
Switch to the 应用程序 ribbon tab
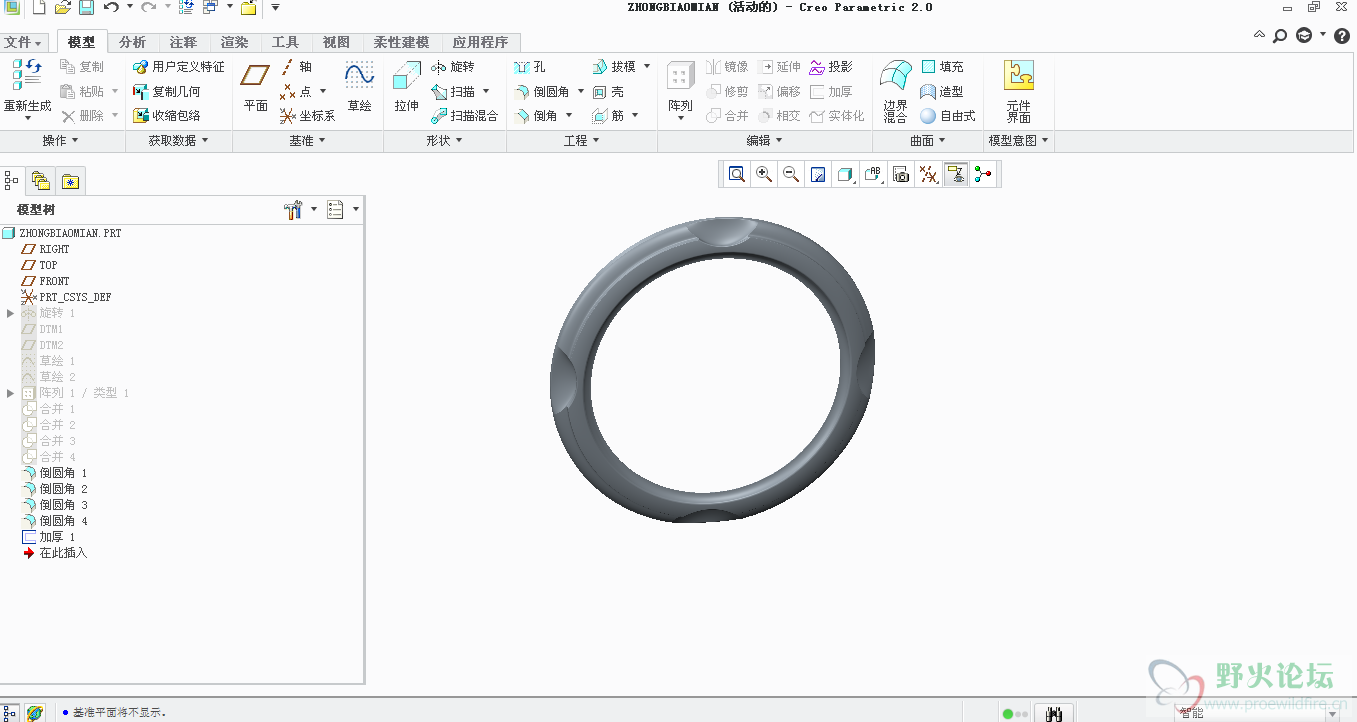point(480,42)
